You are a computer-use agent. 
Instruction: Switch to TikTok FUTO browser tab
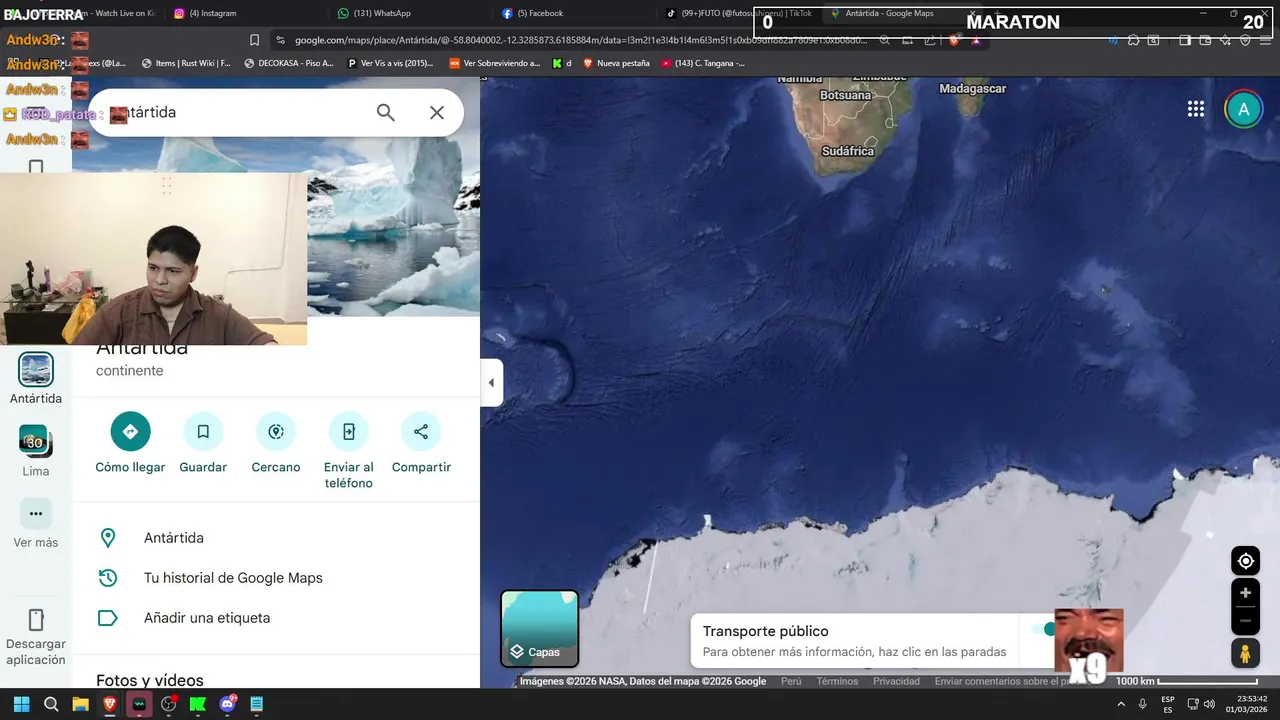[740, 13]
